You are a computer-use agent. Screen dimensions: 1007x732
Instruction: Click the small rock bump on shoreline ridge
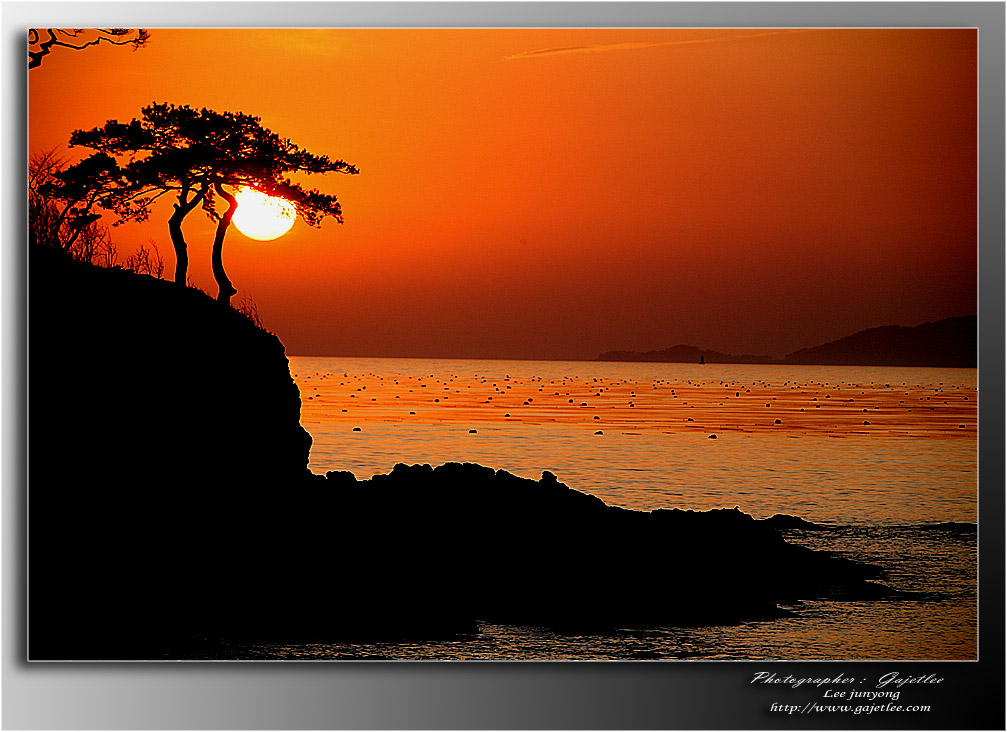click(547, 477)
